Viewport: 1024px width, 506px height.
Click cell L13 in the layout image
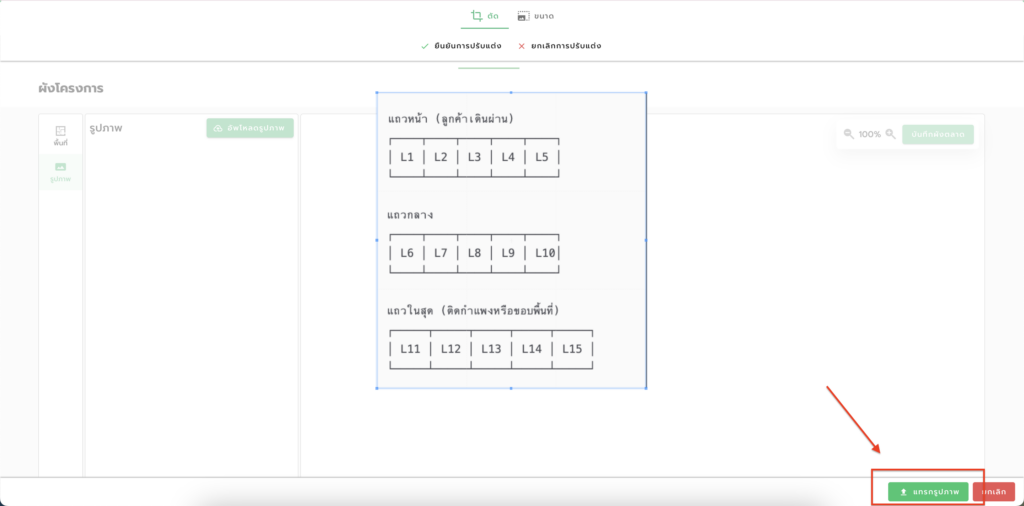coord(491,349)
